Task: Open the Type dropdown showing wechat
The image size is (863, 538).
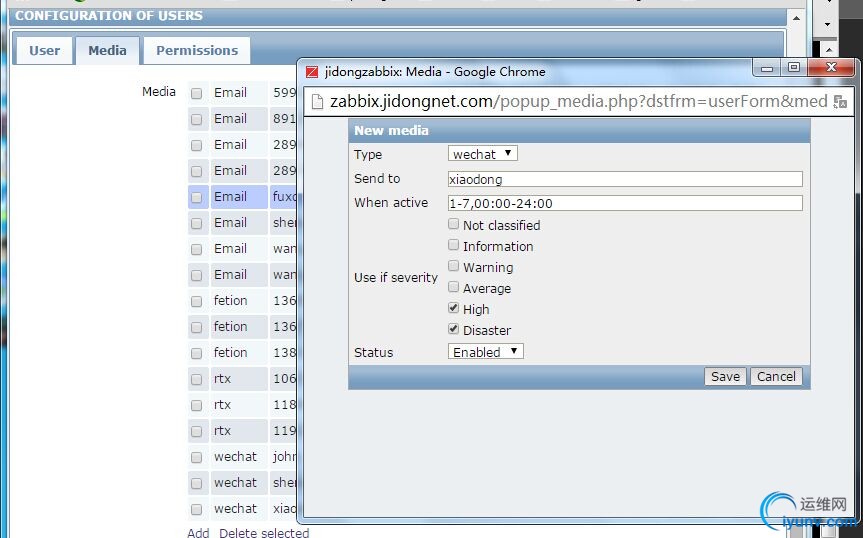Action: click(483, 153)
